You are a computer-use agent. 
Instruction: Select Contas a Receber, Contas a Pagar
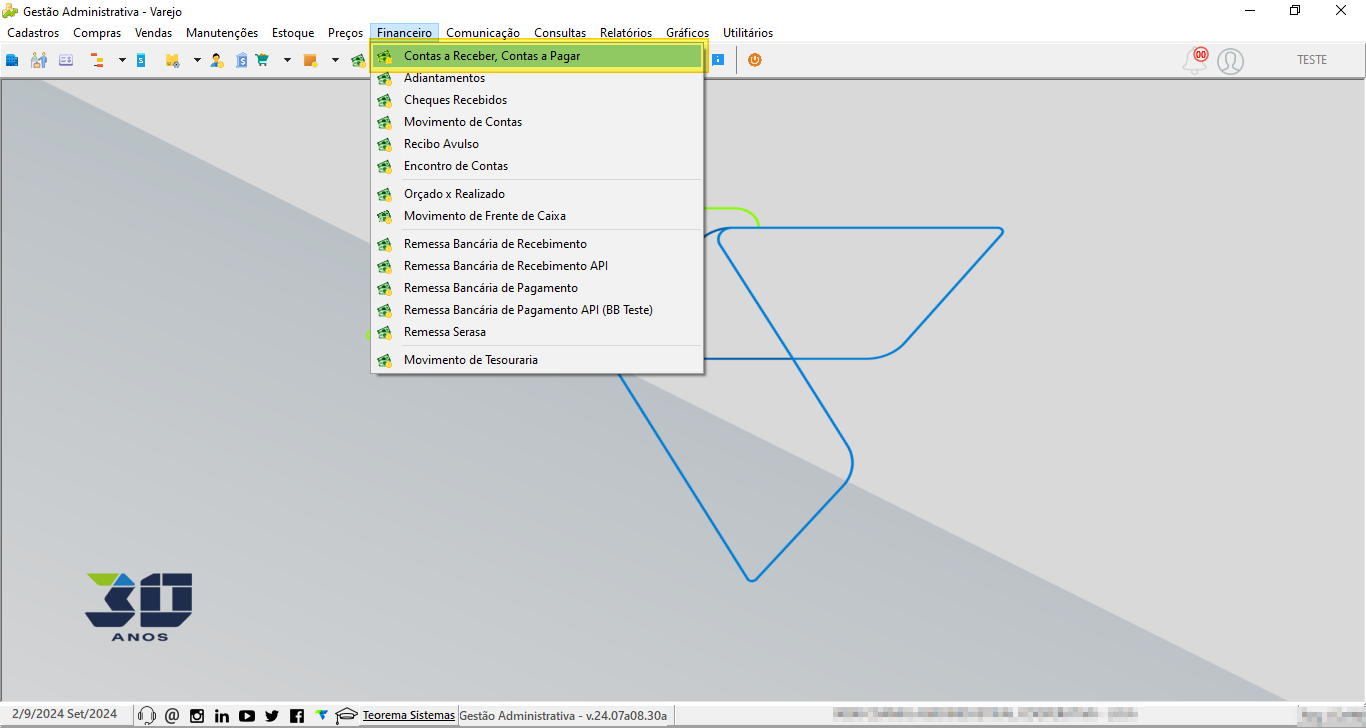tap(537, 56)
